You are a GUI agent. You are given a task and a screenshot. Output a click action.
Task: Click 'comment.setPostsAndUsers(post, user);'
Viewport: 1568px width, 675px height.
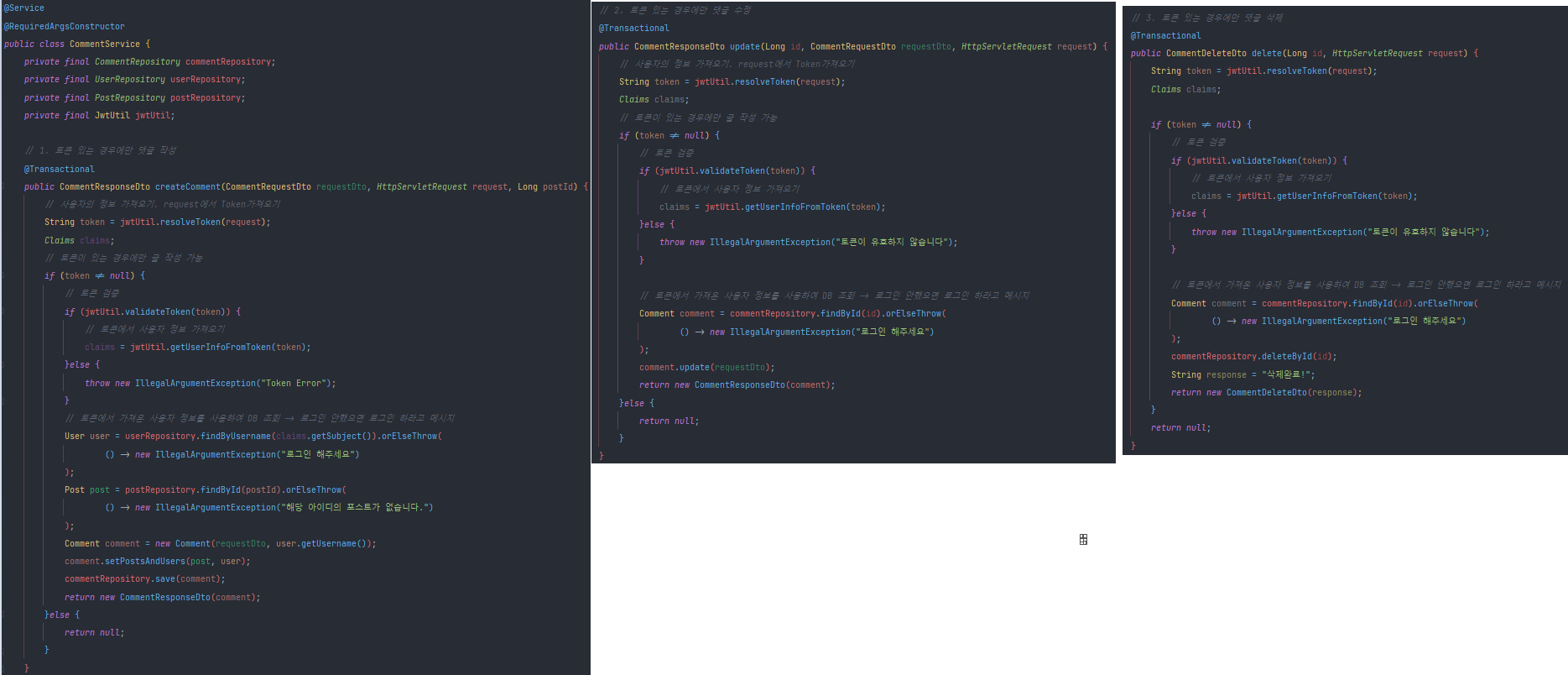[158, 561]
